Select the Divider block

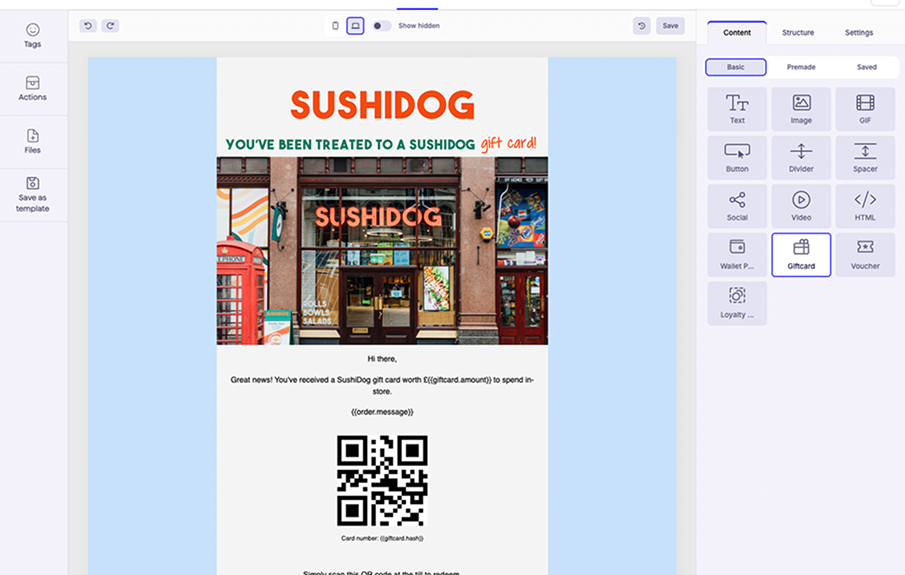(x=801, y=157)
